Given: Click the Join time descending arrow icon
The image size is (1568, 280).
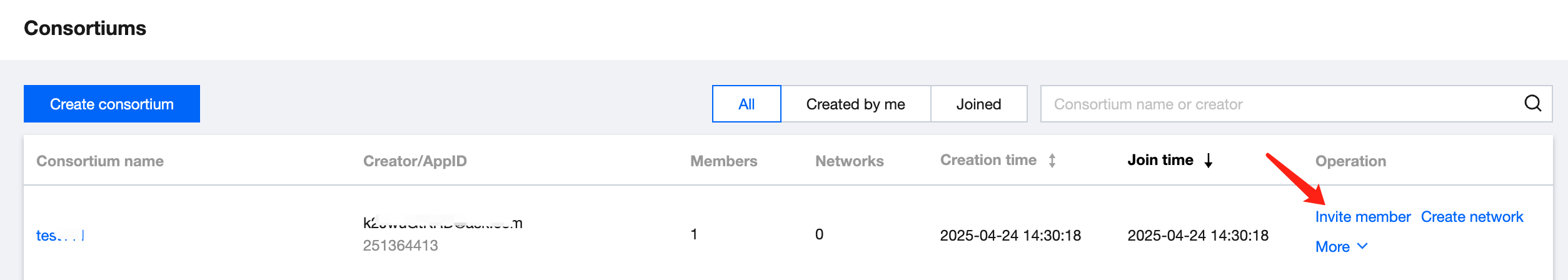Looking at the screenshot, I should coord(1209,161).
